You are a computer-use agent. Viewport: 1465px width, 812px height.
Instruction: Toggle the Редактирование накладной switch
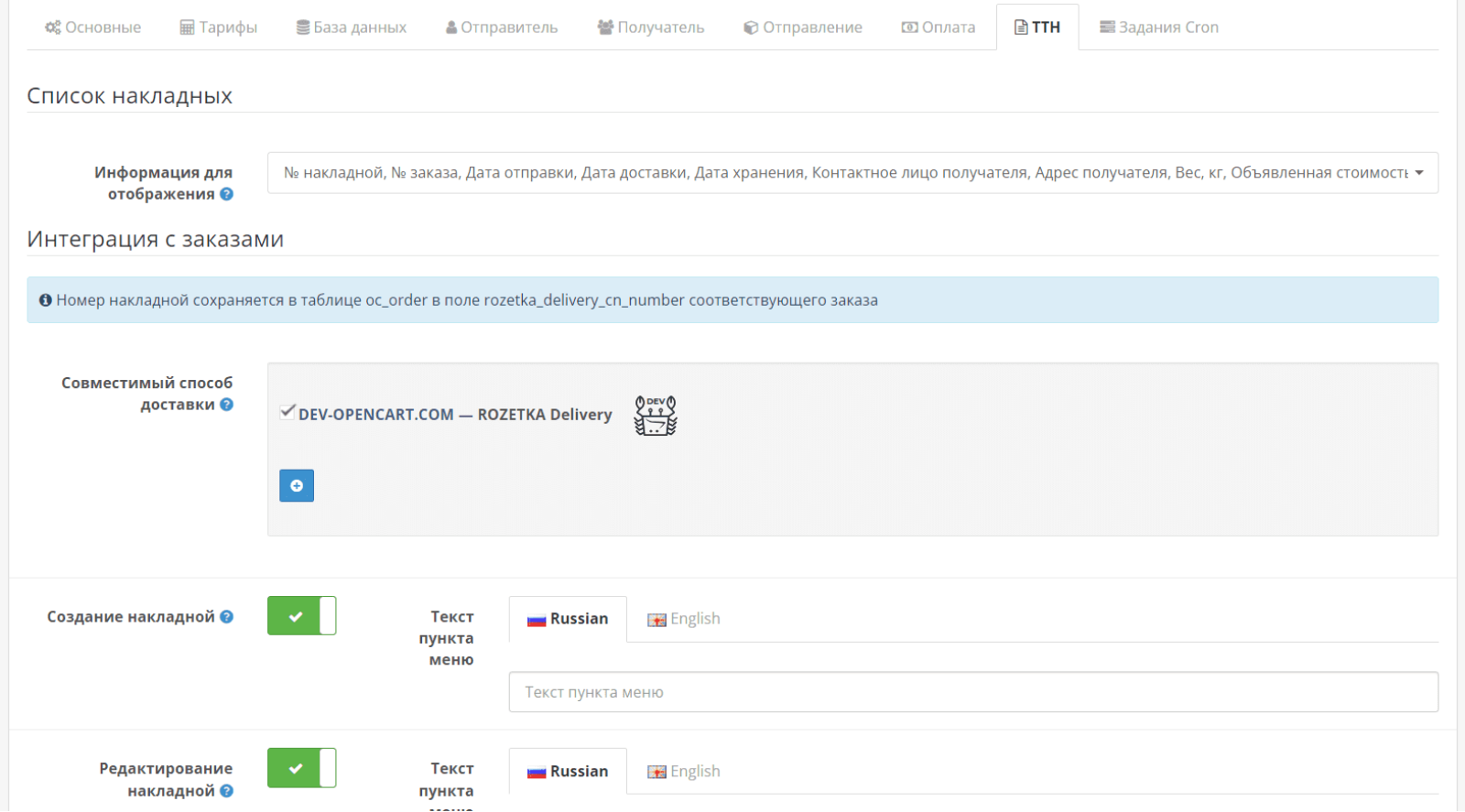[x=302, y=768]
